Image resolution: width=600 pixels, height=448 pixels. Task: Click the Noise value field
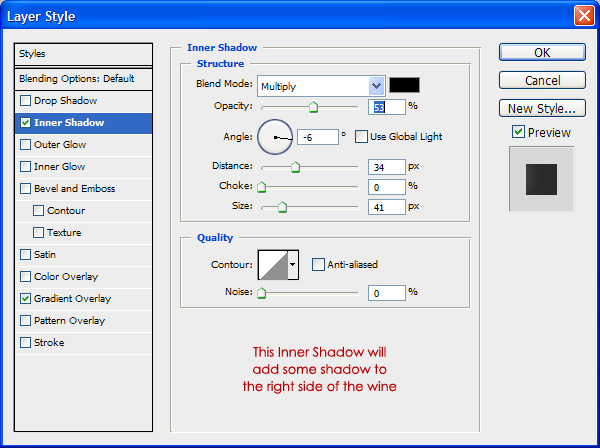[x=386, y=293]
